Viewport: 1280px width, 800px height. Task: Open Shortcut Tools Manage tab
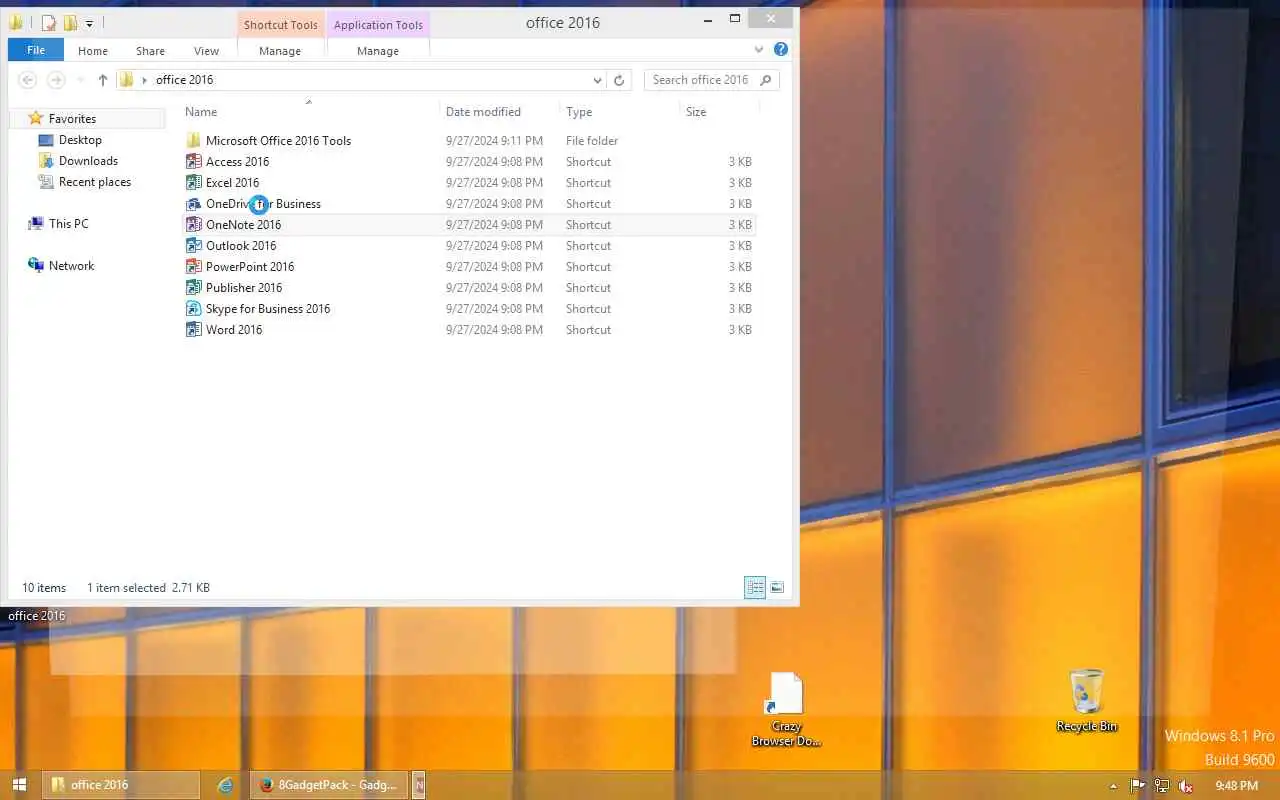[280, 51]
